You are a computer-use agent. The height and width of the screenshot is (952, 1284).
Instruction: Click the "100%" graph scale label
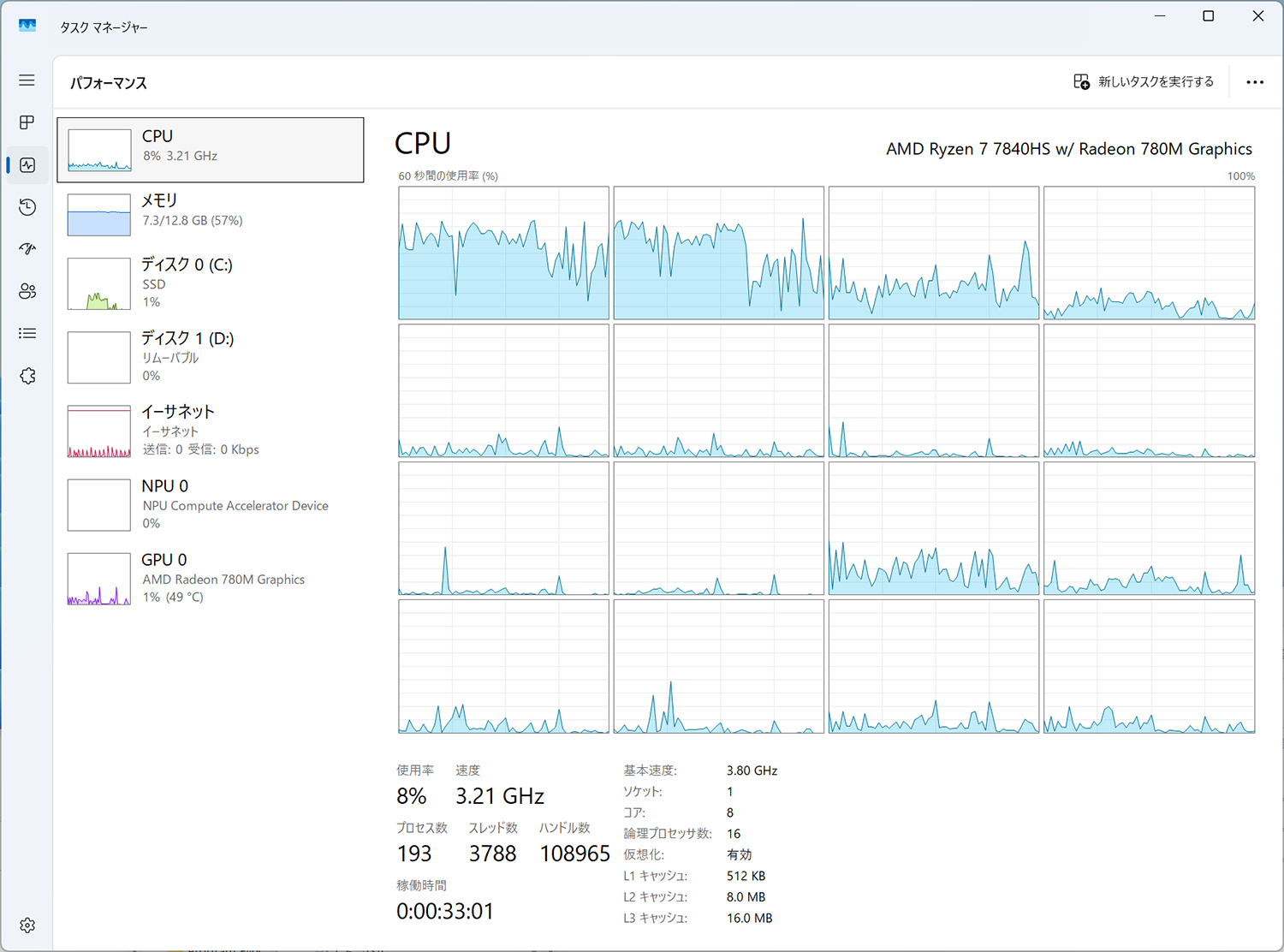pos(1241,176)
